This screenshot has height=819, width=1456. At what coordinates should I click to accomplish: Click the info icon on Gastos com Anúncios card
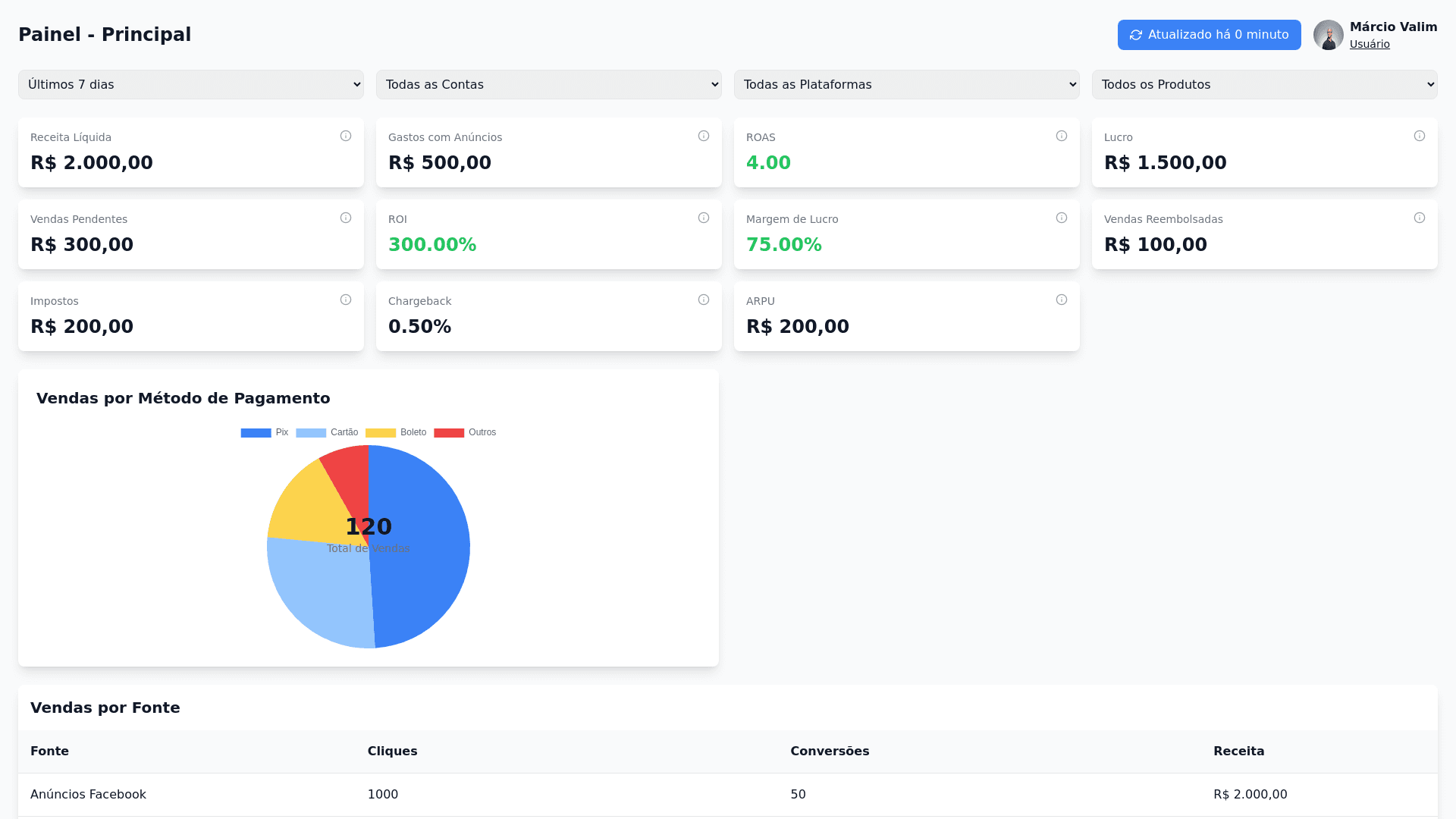[704, 136]
